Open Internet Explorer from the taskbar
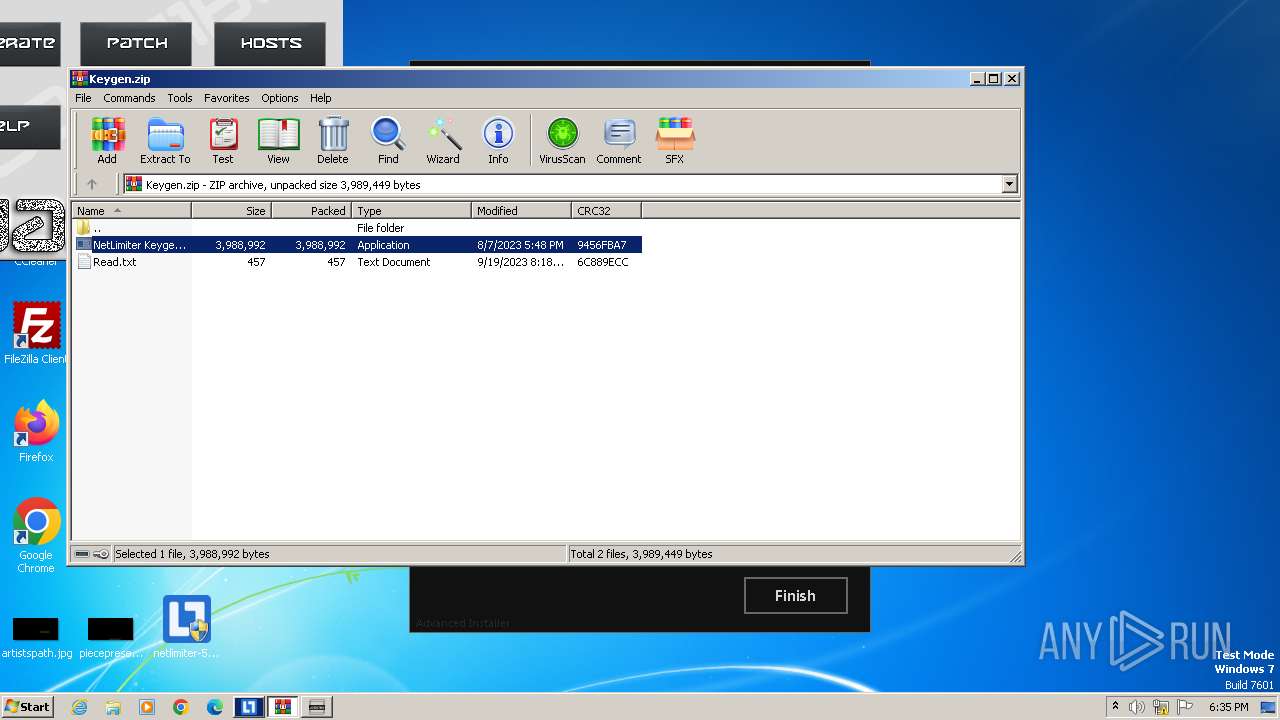This screenshot has height=720, width=1280. (x=79, y=707)
